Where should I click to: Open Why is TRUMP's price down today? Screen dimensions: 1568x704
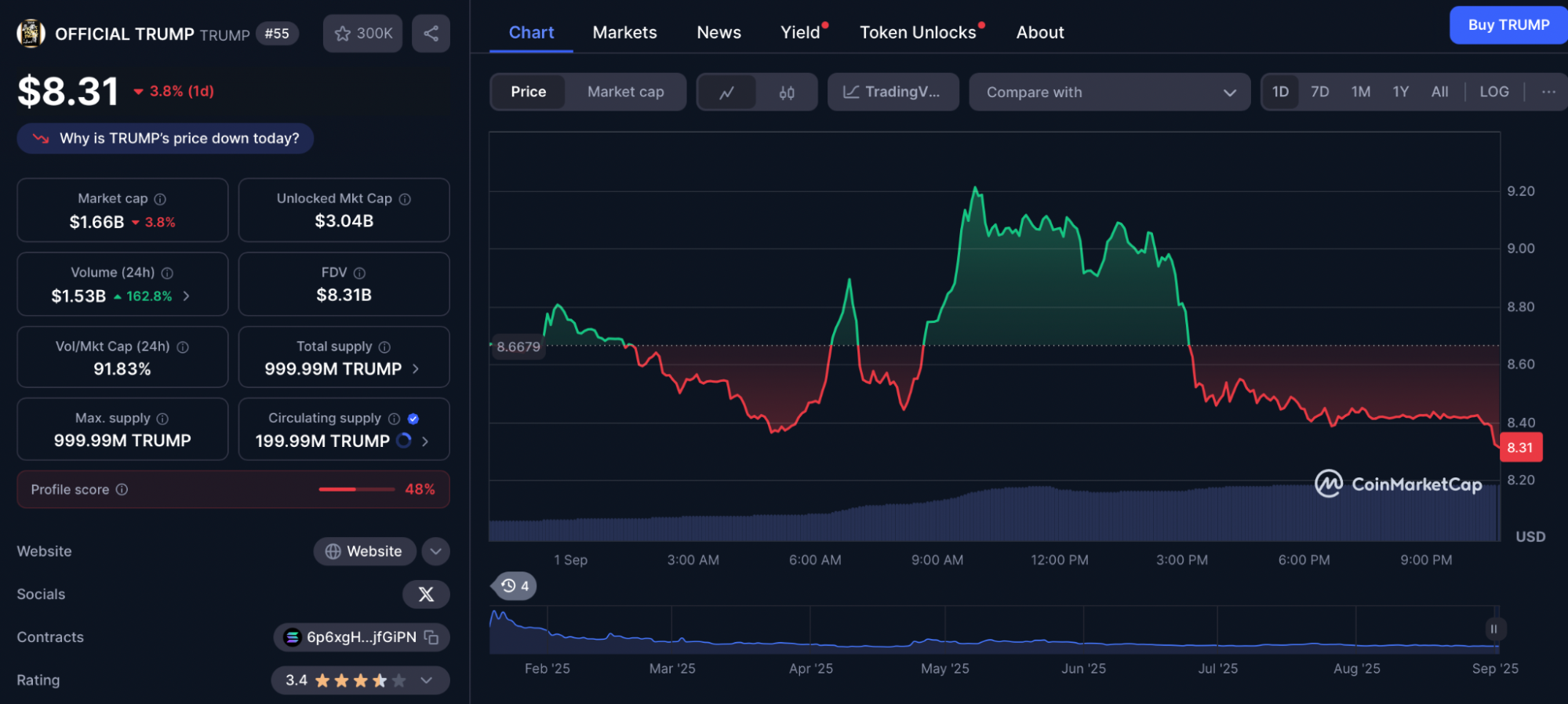166,139
